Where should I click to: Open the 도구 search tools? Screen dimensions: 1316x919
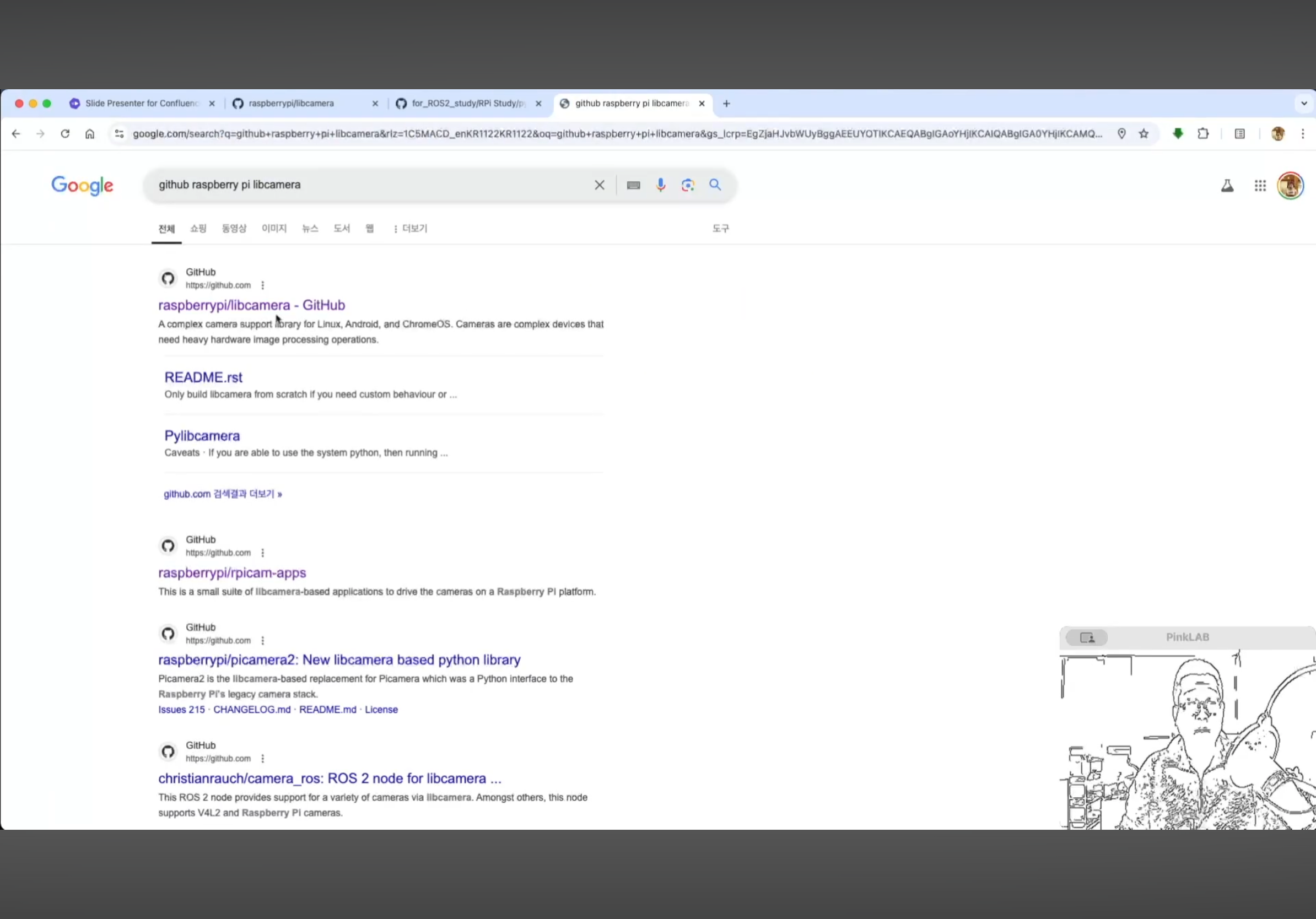pyautogui.click(x=720, y=229)
